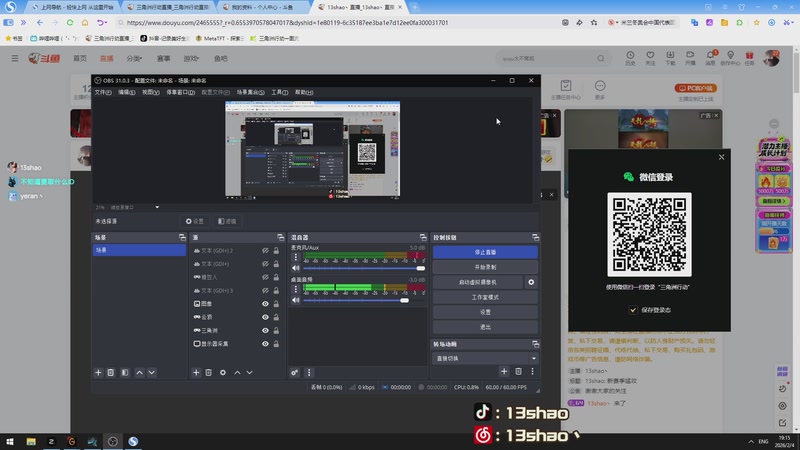Mute the 麦克风/Aux audio channel

[295, 268]
